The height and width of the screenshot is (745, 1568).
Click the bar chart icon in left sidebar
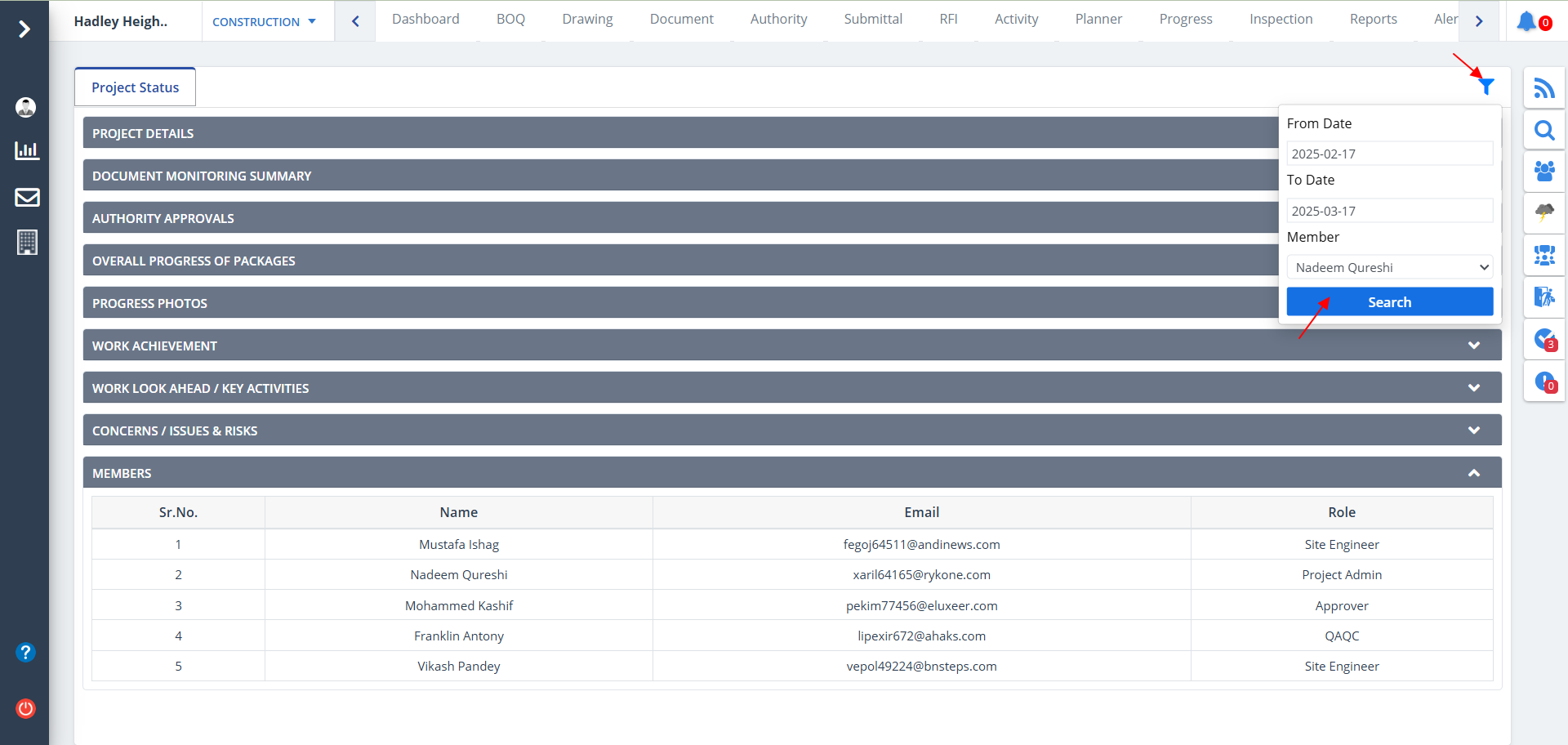27,150
